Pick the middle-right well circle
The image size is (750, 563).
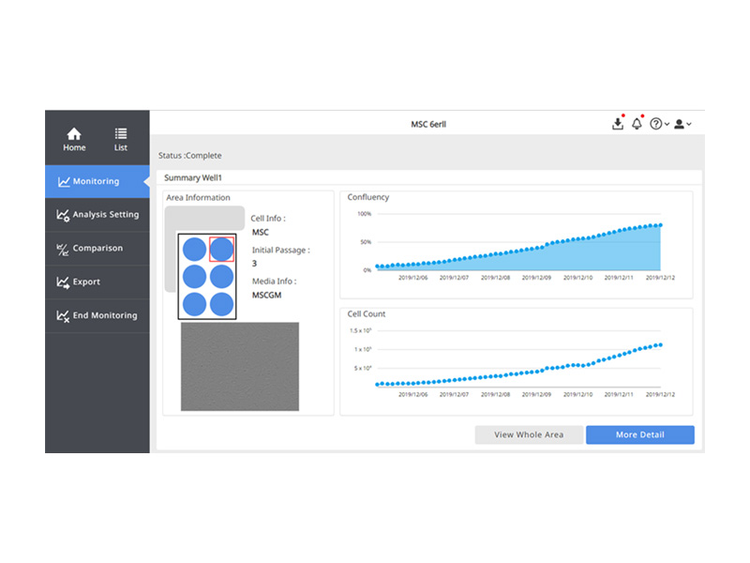point(222,277)
